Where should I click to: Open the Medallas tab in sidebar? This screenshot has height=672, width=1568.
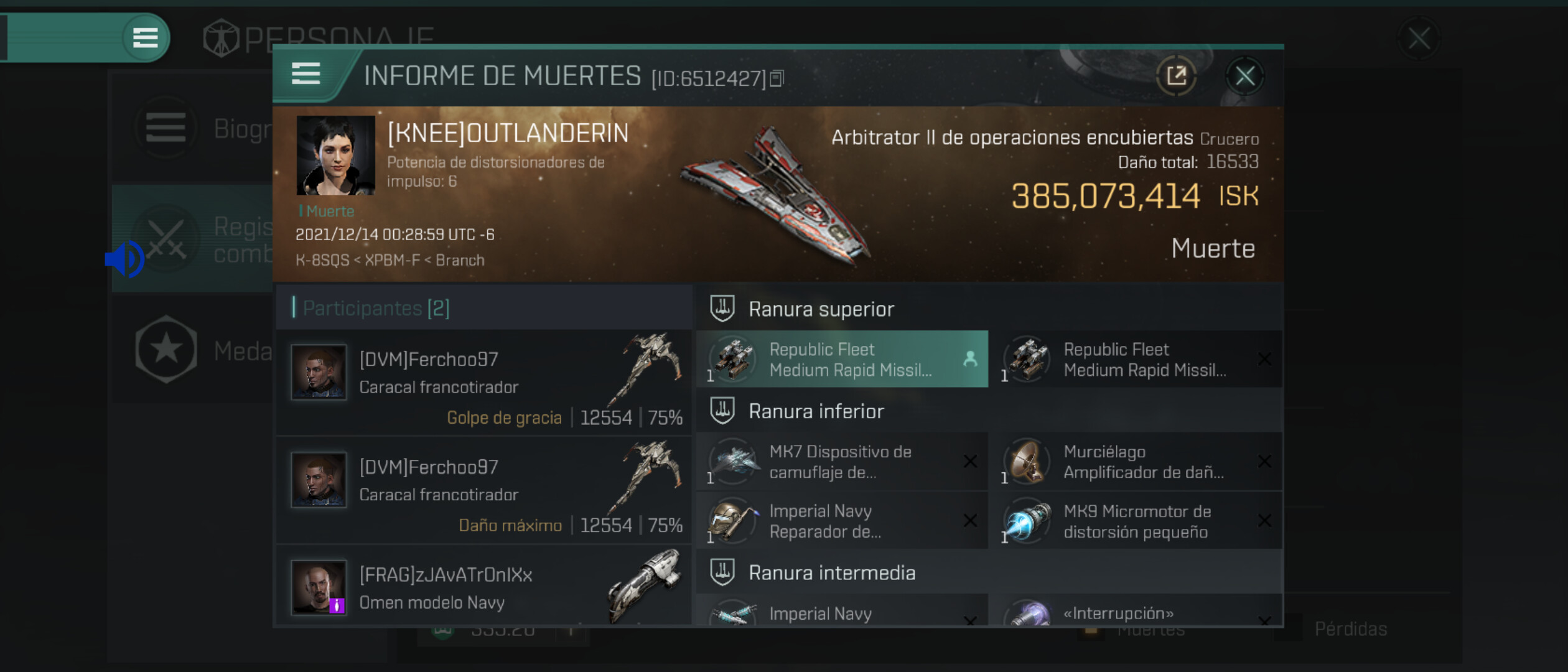click(193, 350)
